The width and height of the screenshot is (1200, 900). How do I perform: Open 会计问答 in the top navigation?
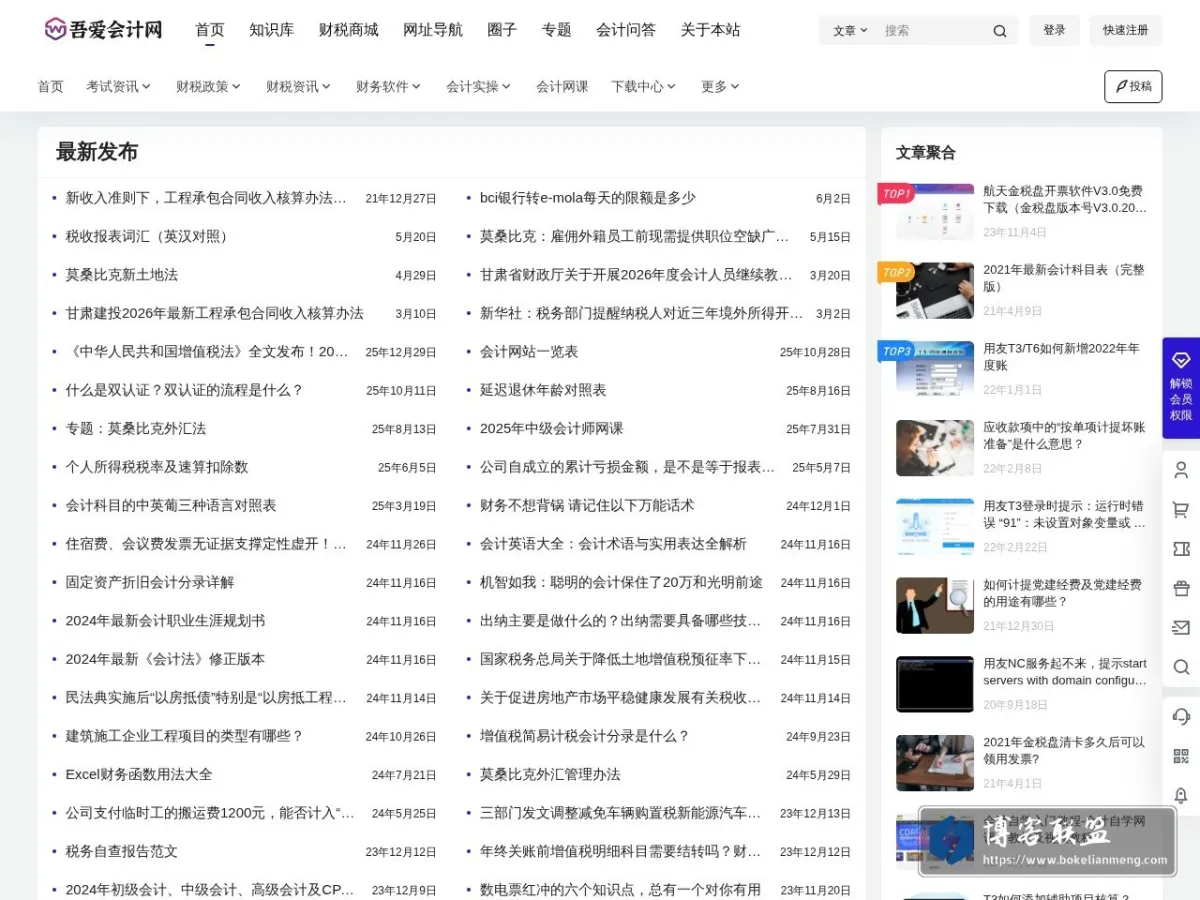[626, 30]
